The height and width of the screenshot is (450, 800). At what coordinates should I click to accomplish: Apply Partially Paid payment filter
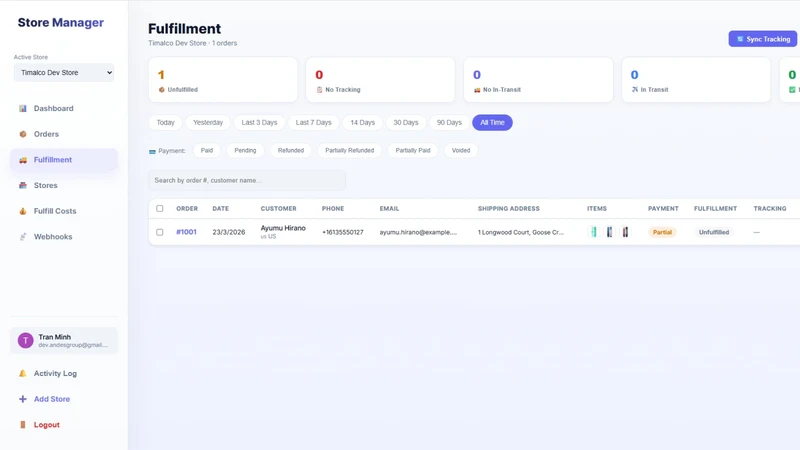coord(413,151)
